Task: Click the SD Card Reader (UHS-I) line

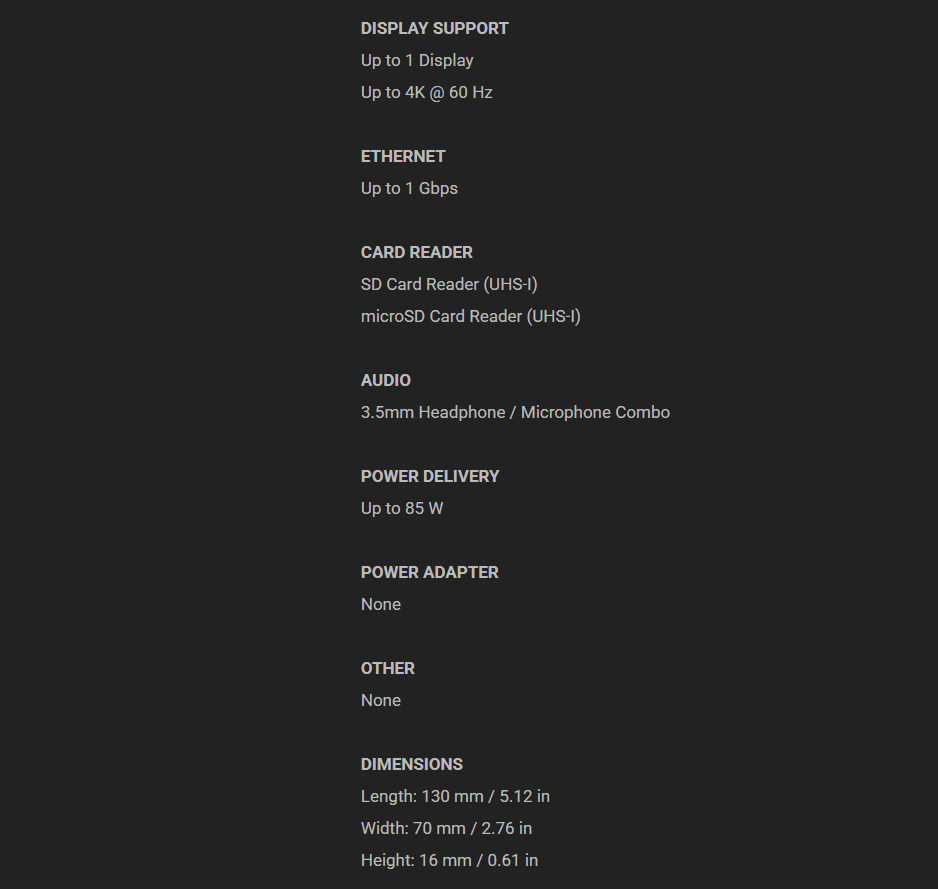Action: (449, 284)
